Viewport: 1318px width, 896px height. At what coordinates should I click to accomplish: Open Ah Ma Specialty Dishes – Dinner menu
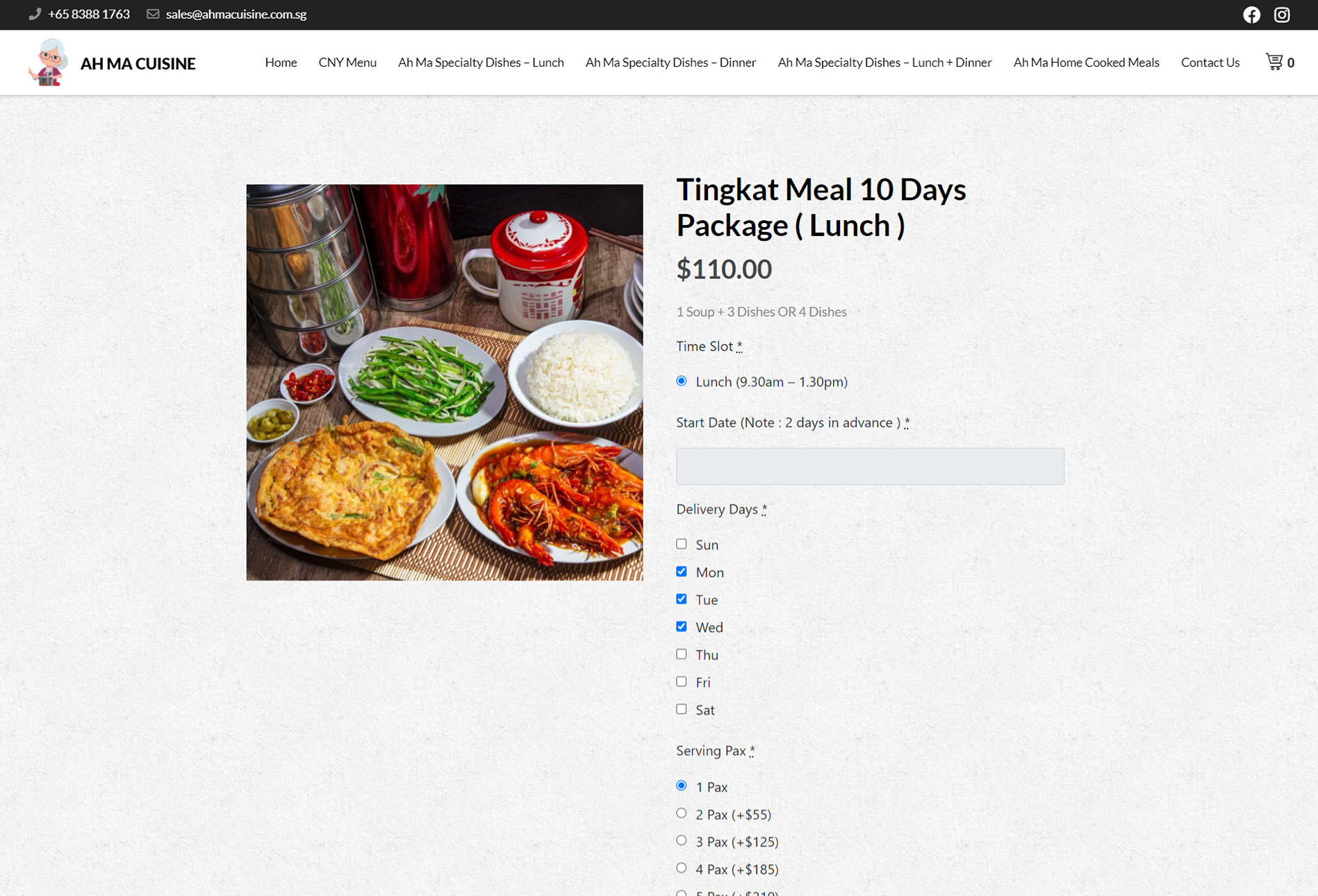point(670,63)
